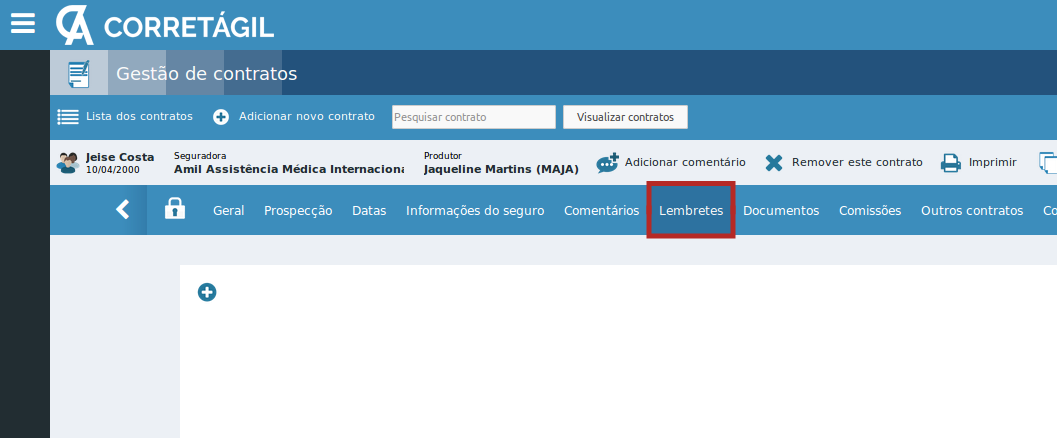
Task: Go back with the left chevron arrow
Action: [x=122, y=210]
